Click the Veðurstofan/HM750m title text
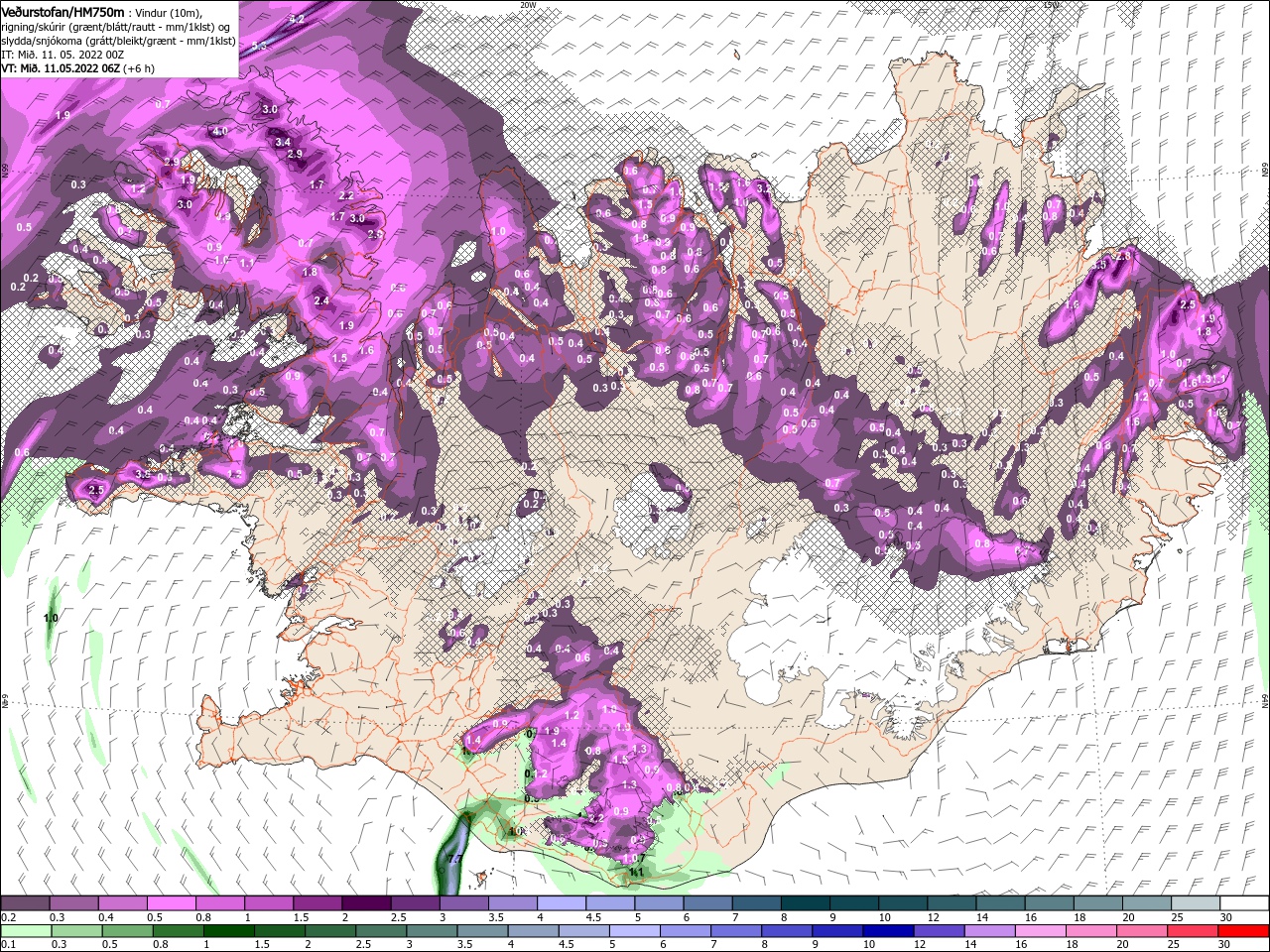Screen dimensions: 1270x952 point(63,11)
